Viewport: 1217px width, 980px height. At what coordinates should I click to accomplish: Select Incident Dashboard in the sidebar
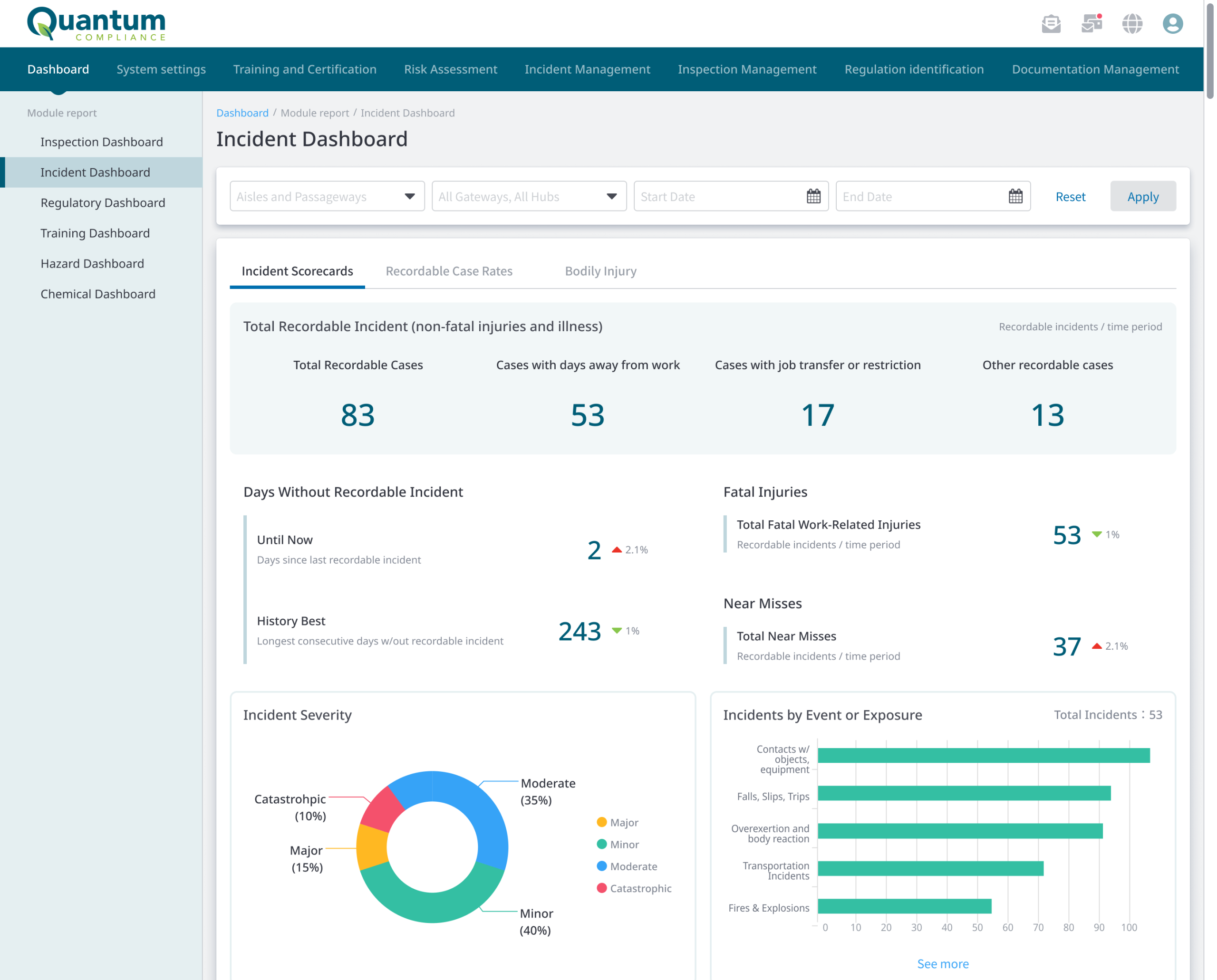coord(102,172)
